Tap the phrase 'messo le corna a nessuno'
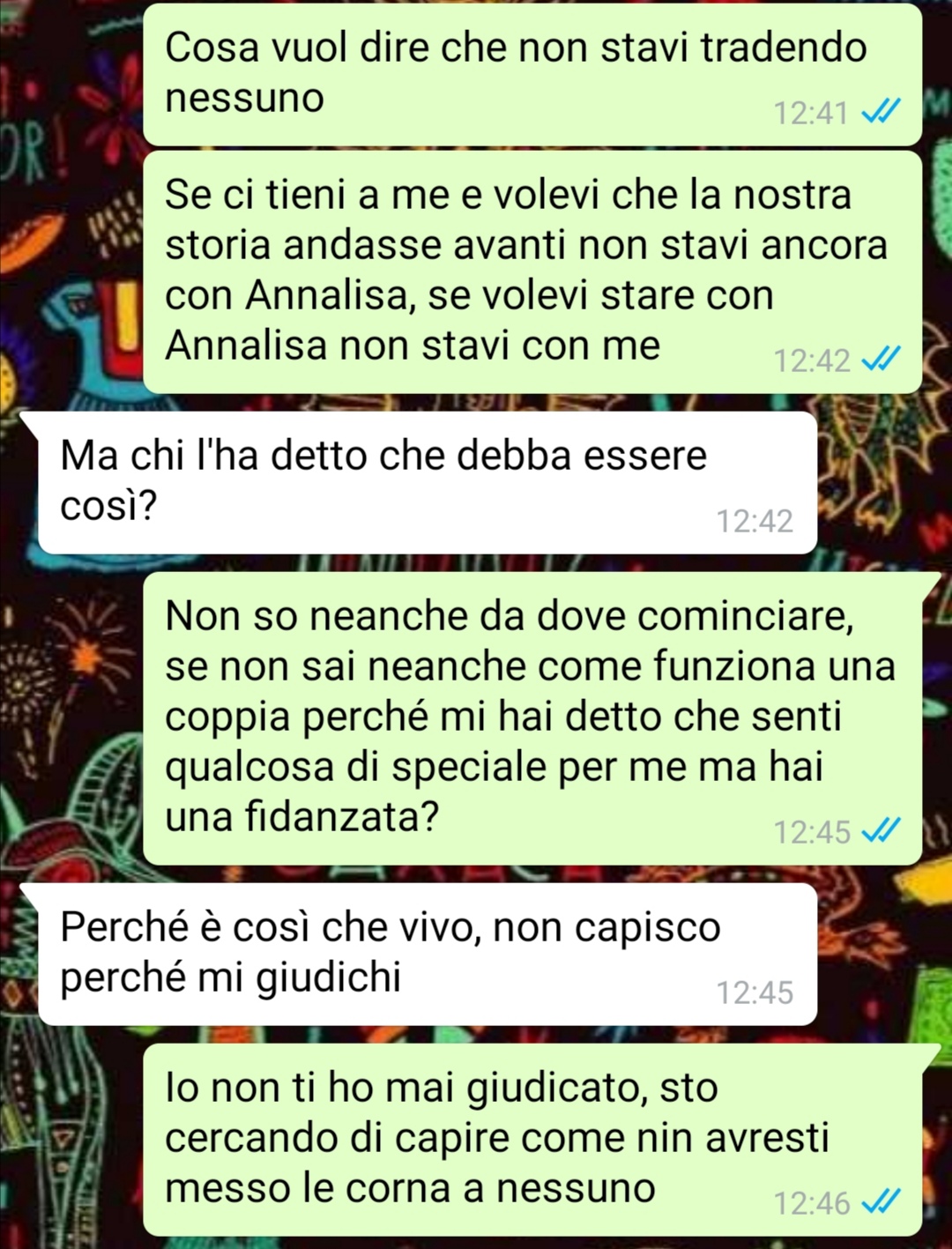This screenshot has width=952, height=1249. click(410, 1188)
